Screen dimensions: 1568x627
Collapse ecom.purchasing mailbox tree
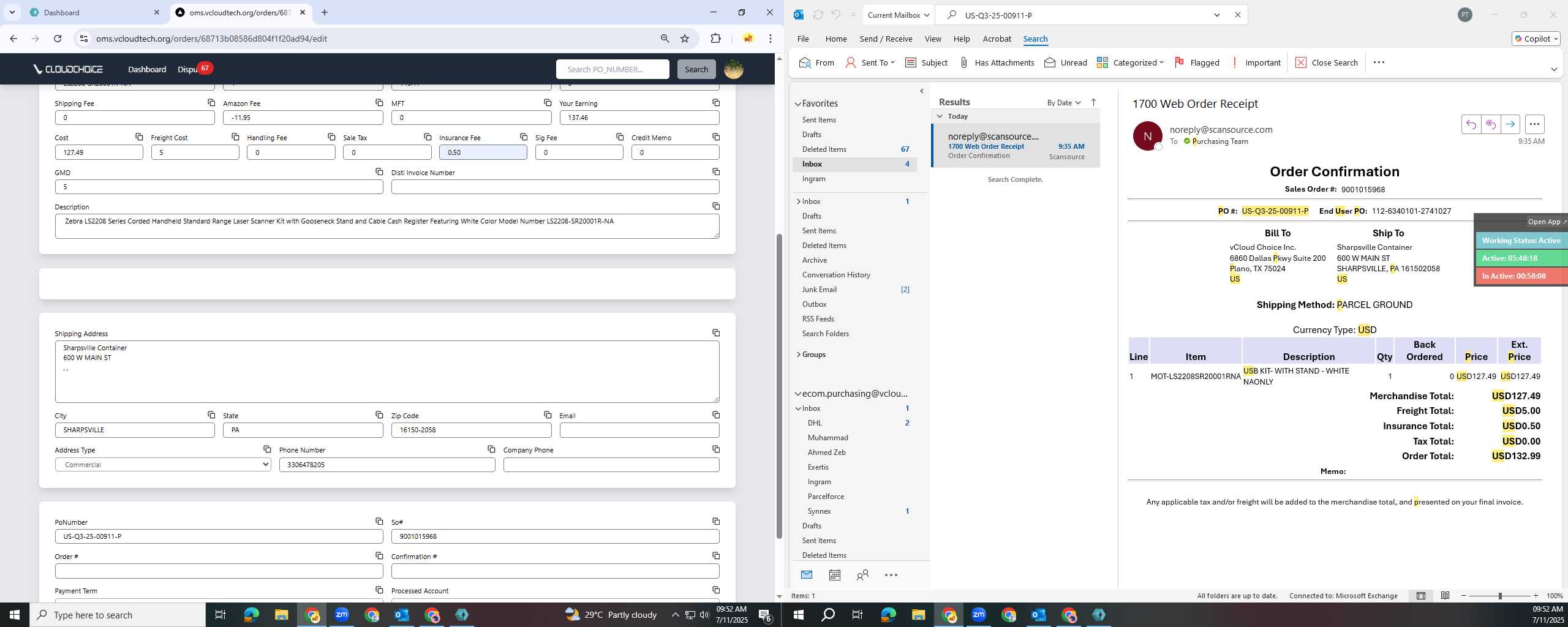[798, 394]
